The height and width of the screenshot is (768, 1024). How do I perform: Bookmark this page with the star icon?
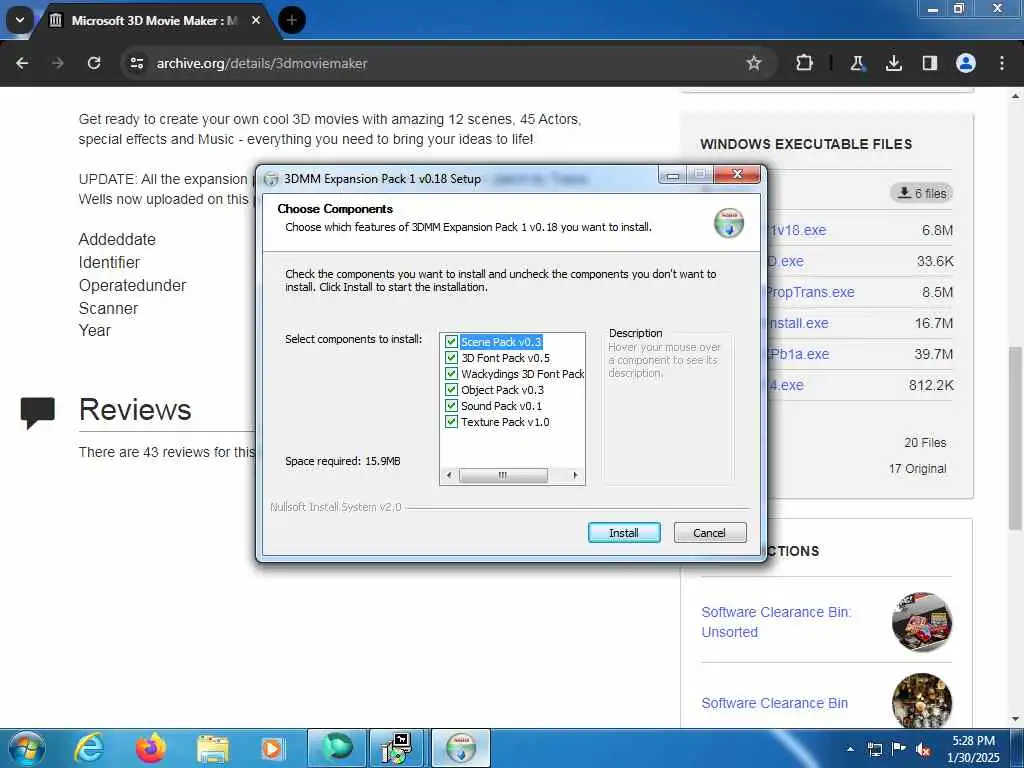pos(754,63)
